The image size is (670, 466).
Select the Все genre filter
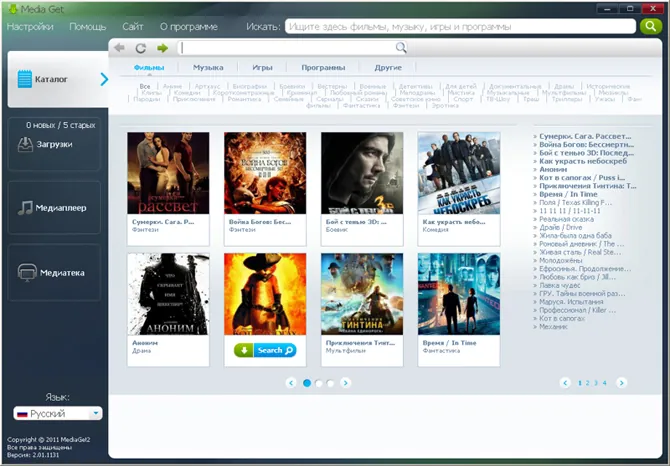145,86
